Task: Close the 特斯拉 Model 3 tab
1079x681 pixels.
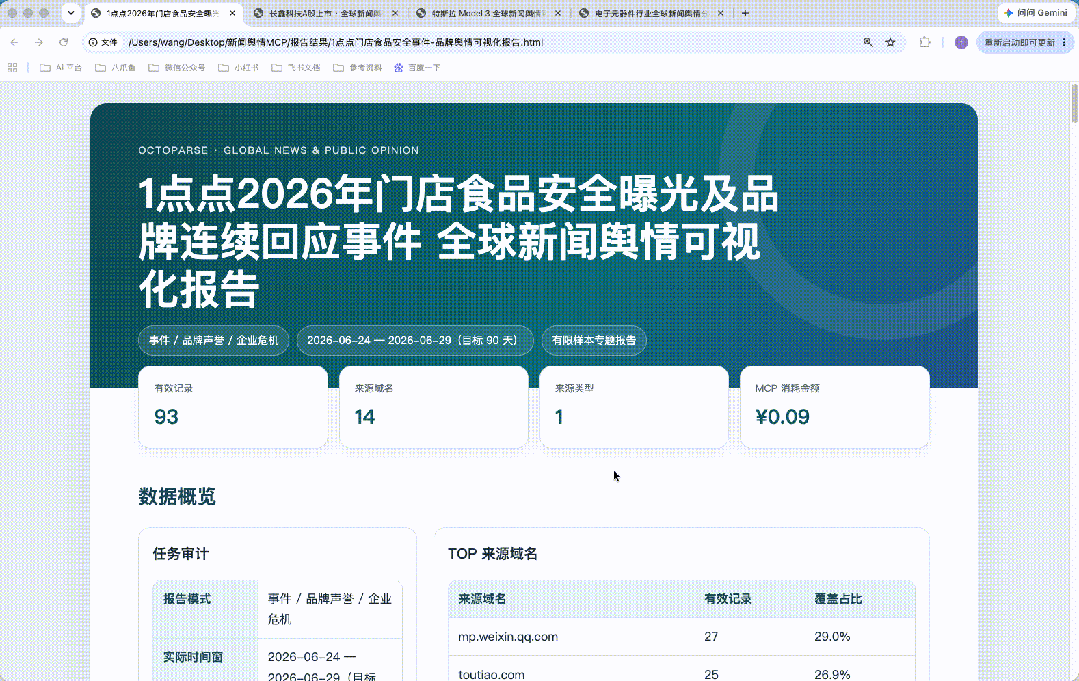Action: [x=557, y=13]
